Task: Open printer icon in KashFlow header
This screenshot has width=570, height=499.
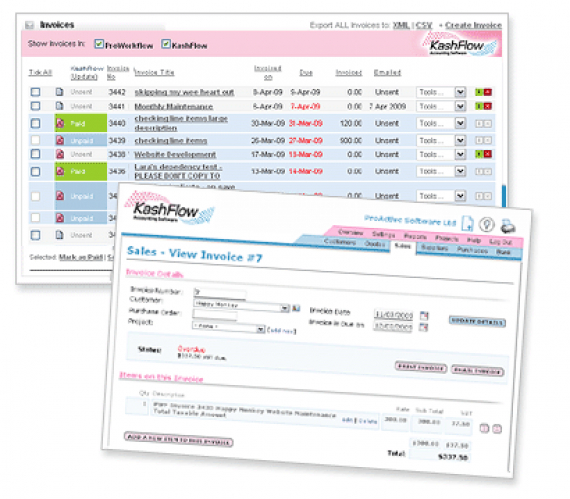Action: coord(507,226)
